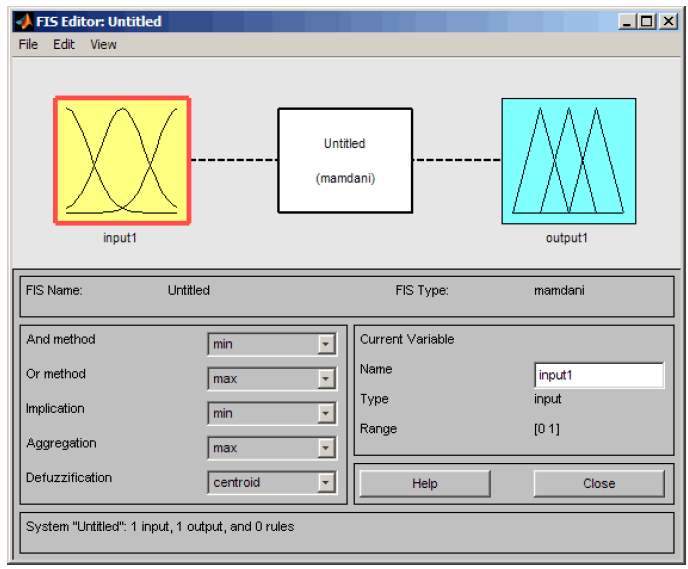The image size is (688, 569).
Task: Click the FIS Type value mamdani
Action: click(x=559, y=290)
